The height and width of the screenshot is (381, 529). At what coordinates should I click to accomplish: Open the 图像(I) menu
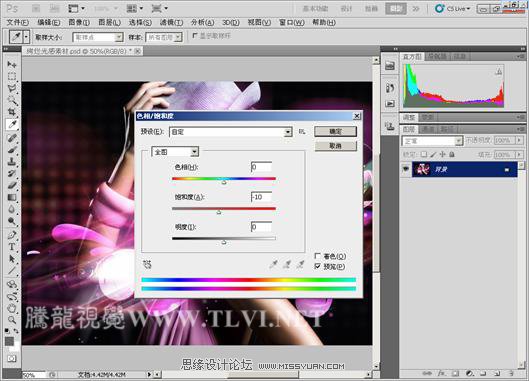pyautogui.click(x=79, y=22)
